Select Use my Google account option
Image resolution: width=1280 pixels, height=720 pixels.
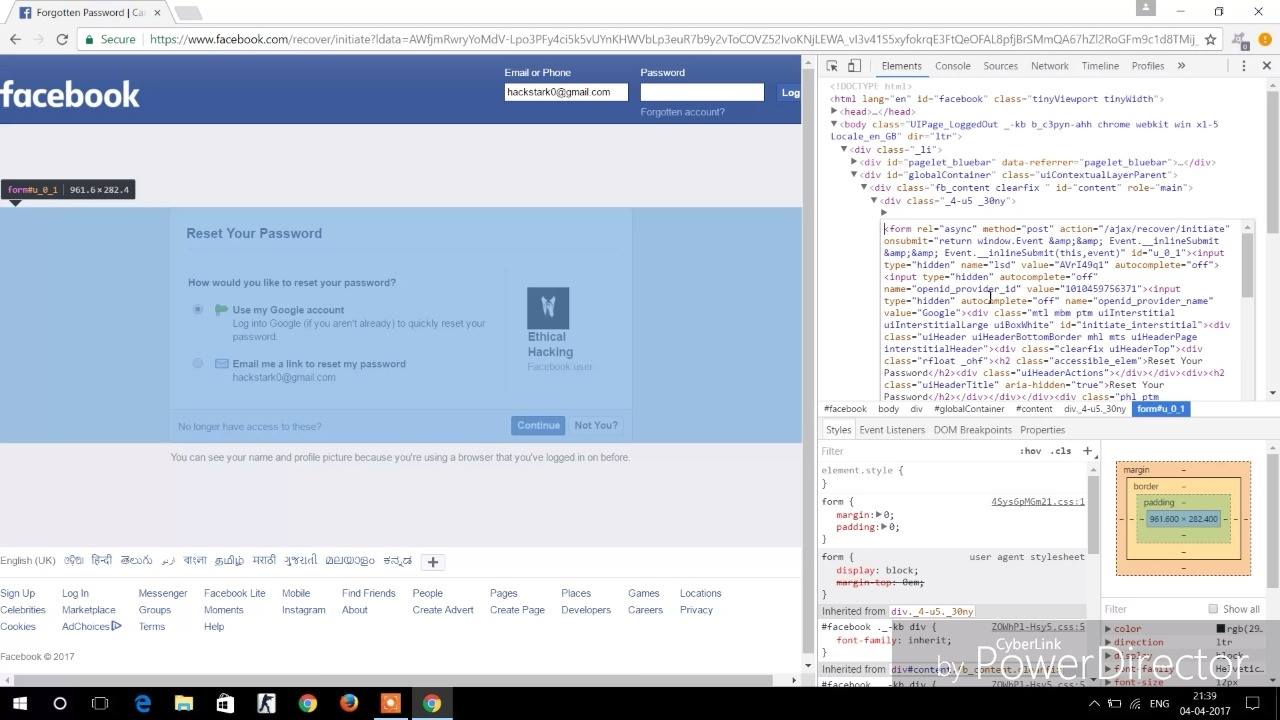pyautogui.click(x=198, y=310)
